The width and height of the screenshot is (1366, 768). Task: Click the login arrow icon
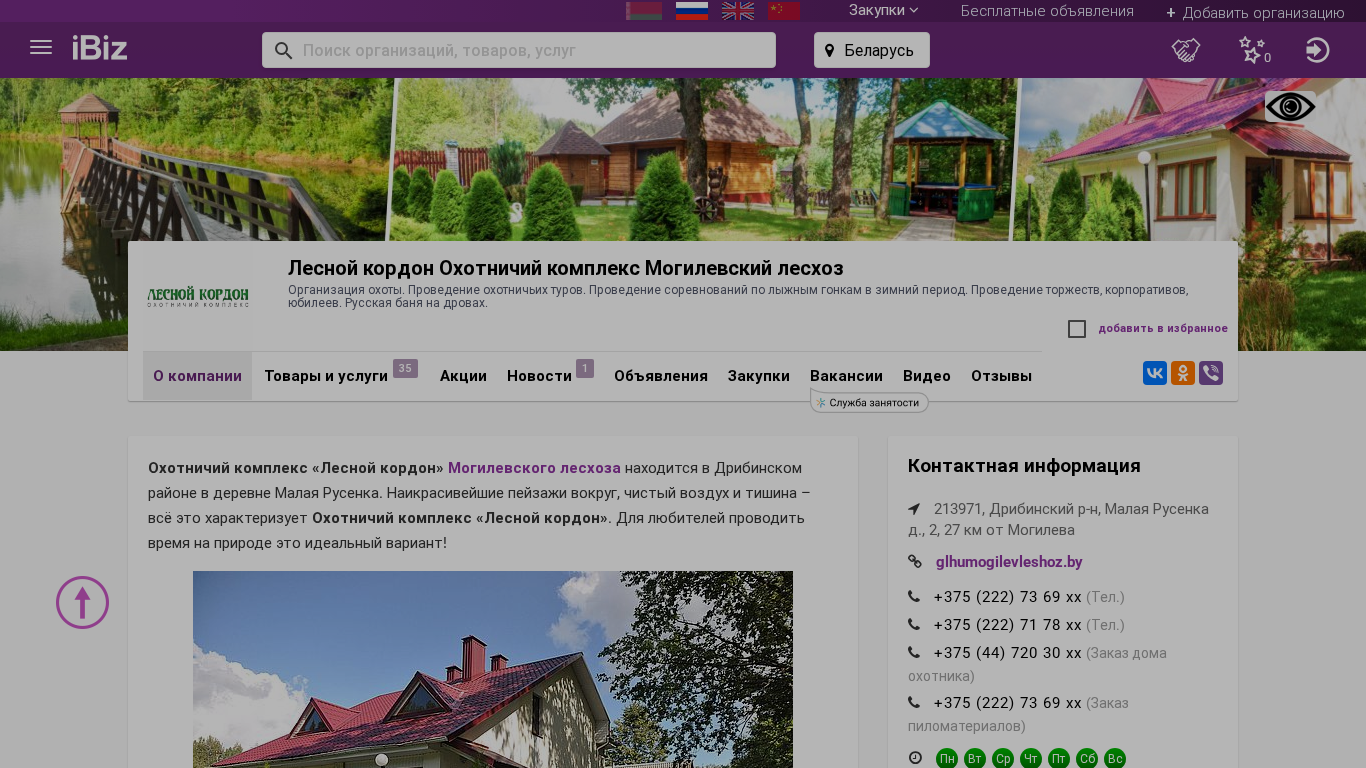pyautogui.click(x=1318, y=50)
